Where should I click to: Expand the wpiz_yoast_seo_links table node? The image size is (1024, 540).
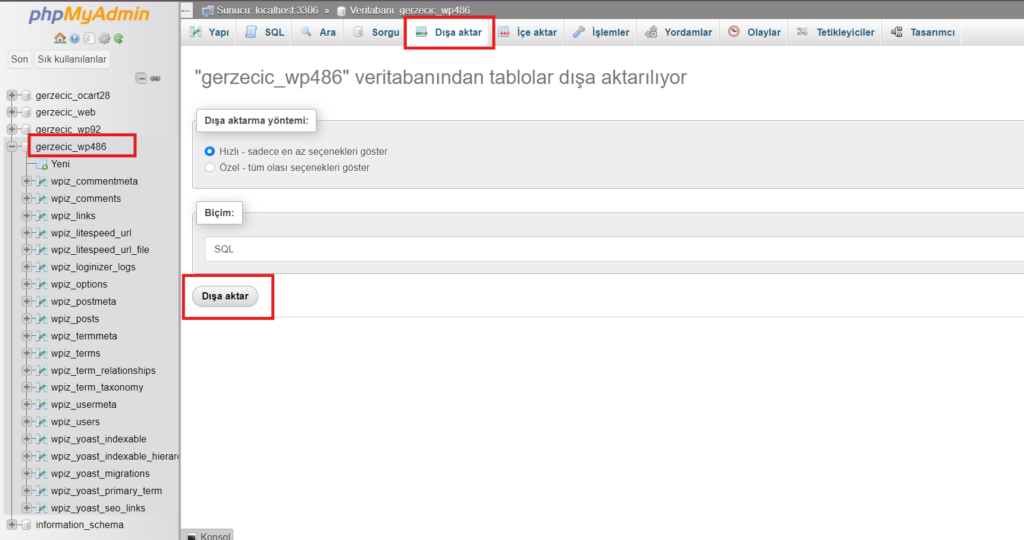[27, 508]
